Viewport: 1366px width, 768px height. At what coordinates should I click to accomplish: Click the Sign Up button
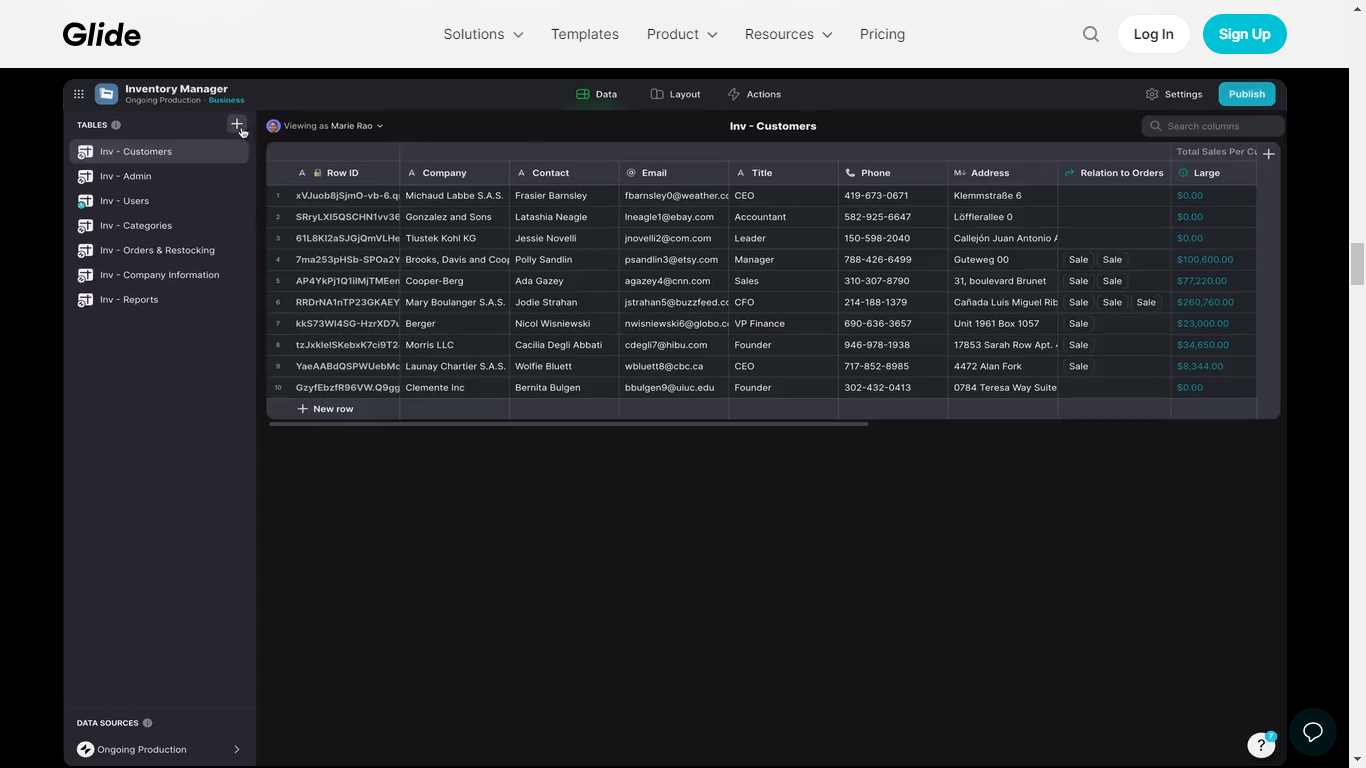click(x=1244, y=34)
